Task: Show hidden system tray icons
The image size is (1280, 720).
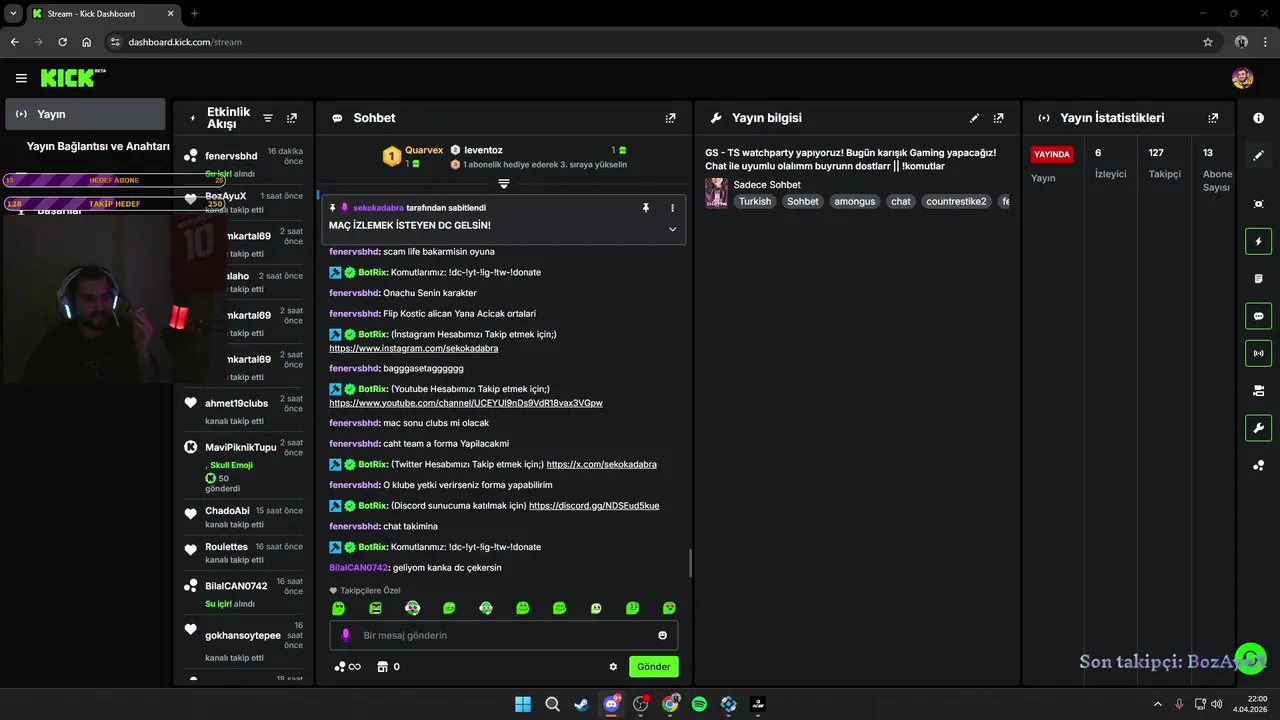Action: coord(1158,704)
